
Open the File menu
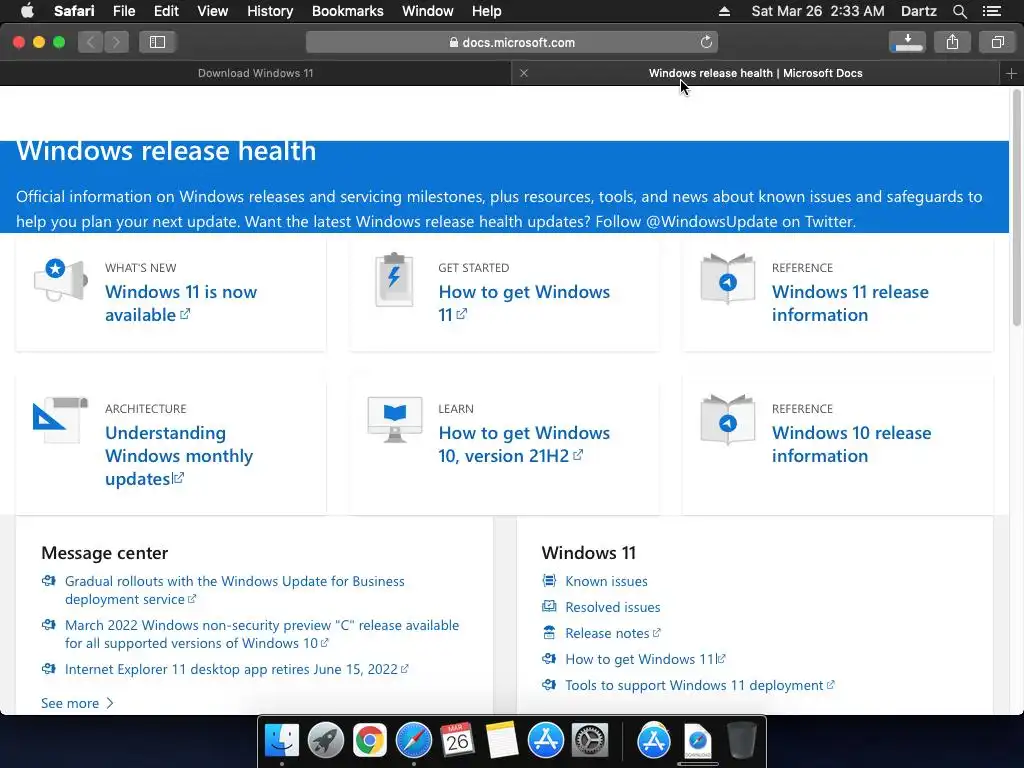(x=124, y=11)
